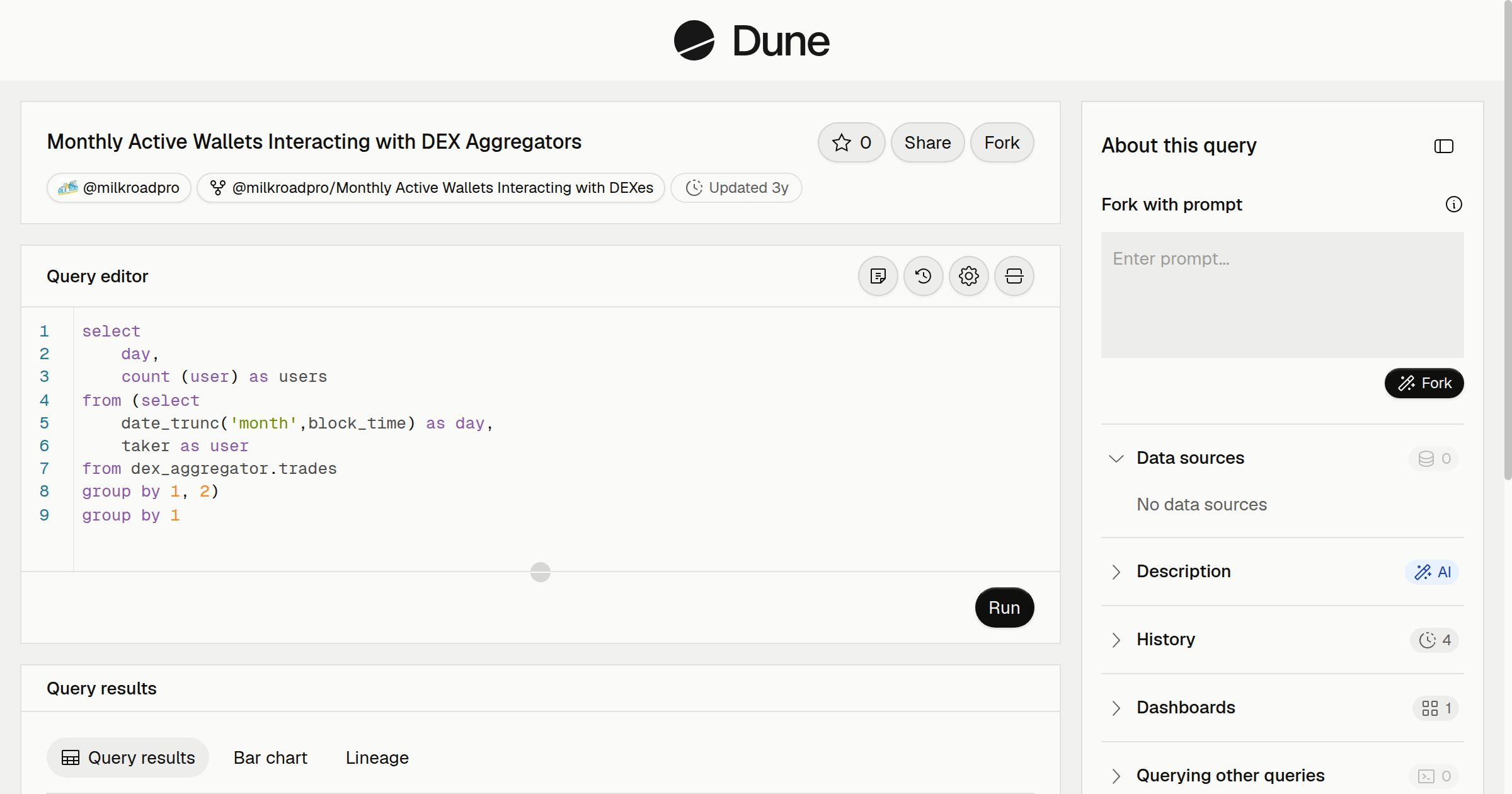
Task: Expand Querying other queries section
Action: pos(1116,776)
